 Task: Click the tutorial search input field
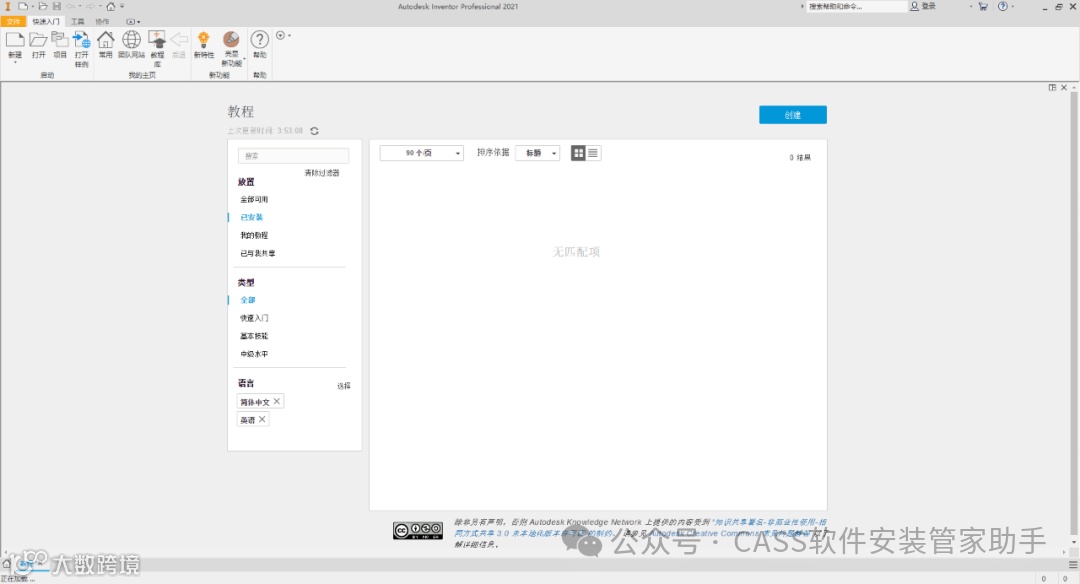[293, 156]
